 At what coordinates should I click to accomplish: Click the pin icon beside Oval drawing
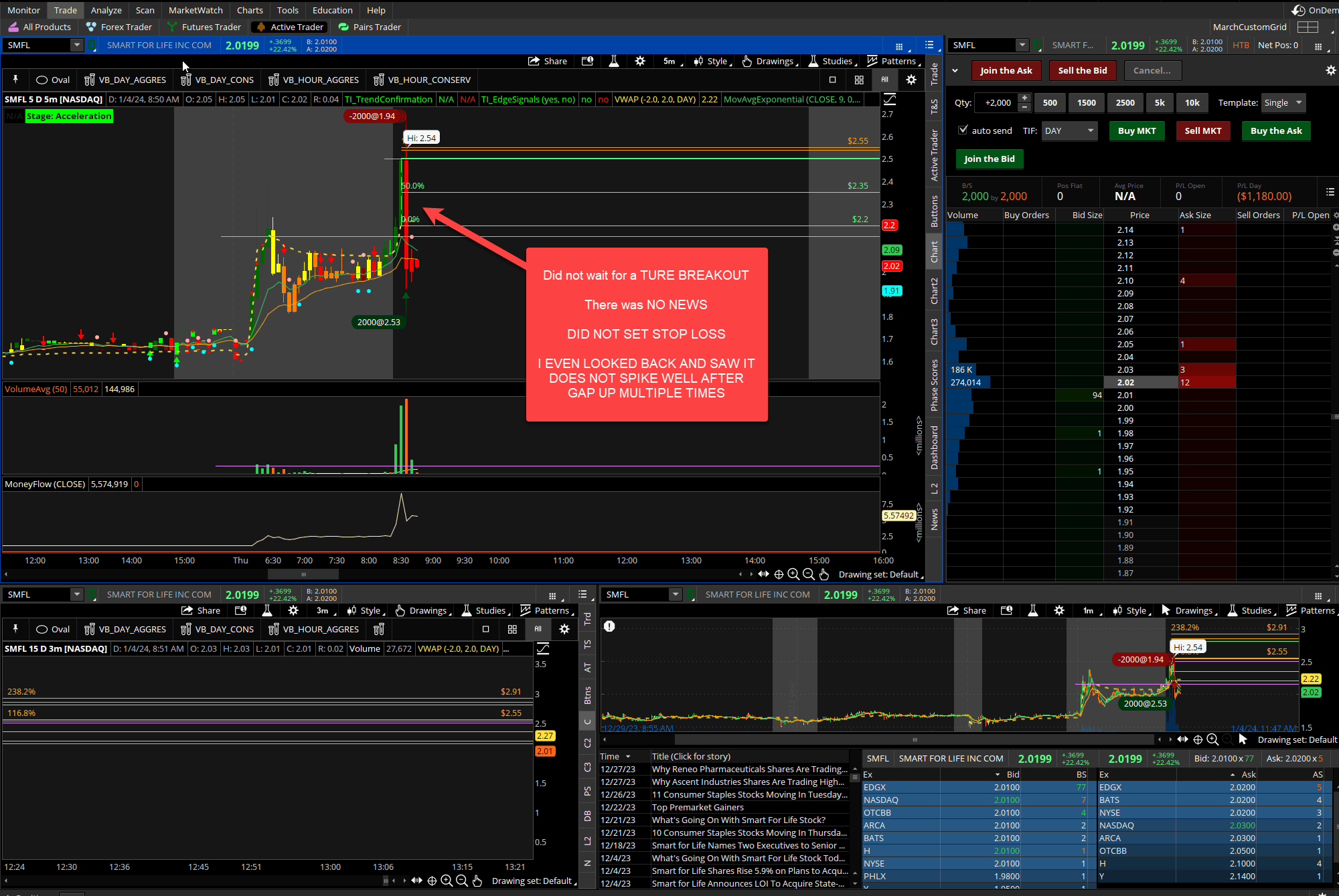click(x=15, y=80)
